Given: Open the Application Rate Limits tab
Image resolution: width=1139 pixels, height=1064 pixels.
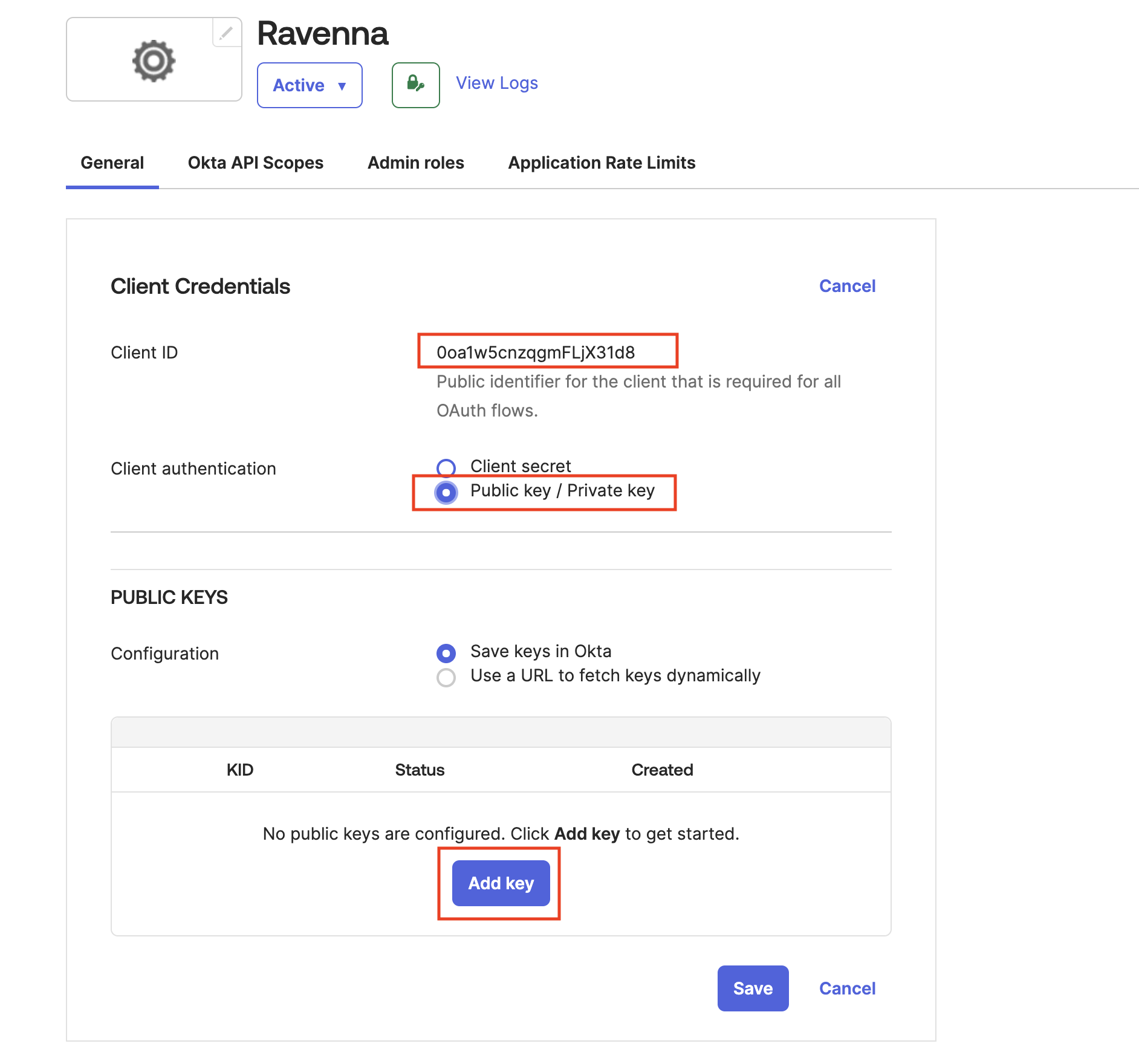Looking at the screenshot, I should (602, 163).
